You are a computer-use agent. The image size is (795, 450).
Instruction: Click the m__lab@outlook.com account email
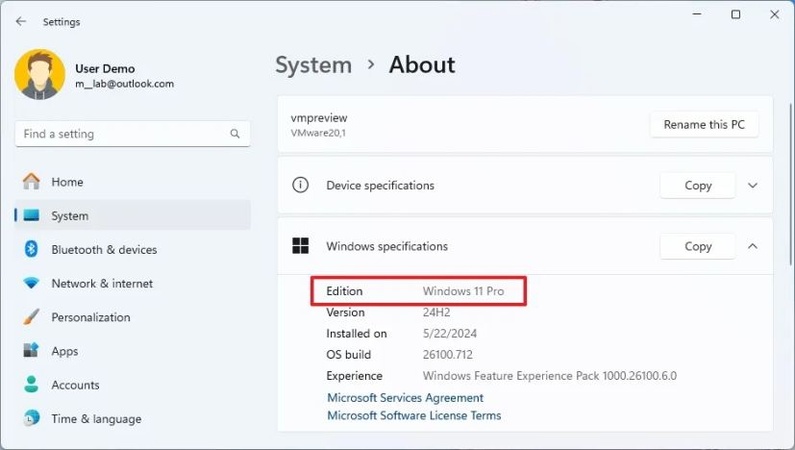125,84
